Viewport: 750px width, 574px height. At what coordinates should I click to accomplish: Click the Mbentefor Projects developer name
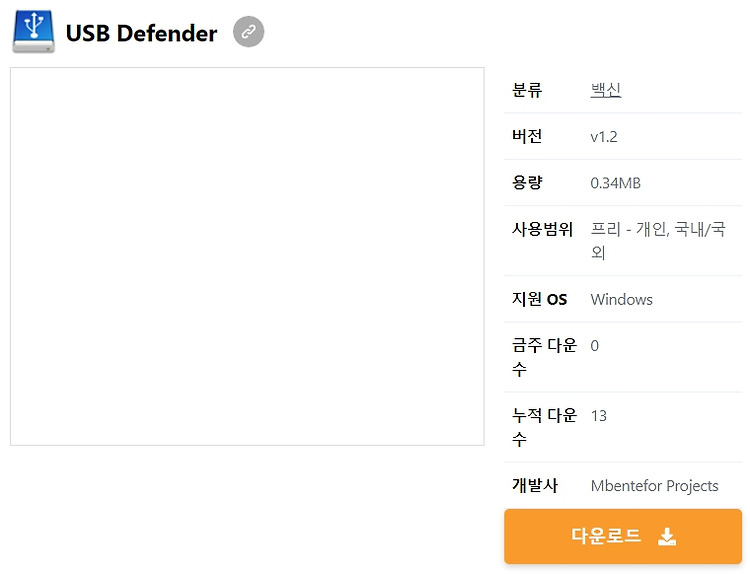click(654, 486)
